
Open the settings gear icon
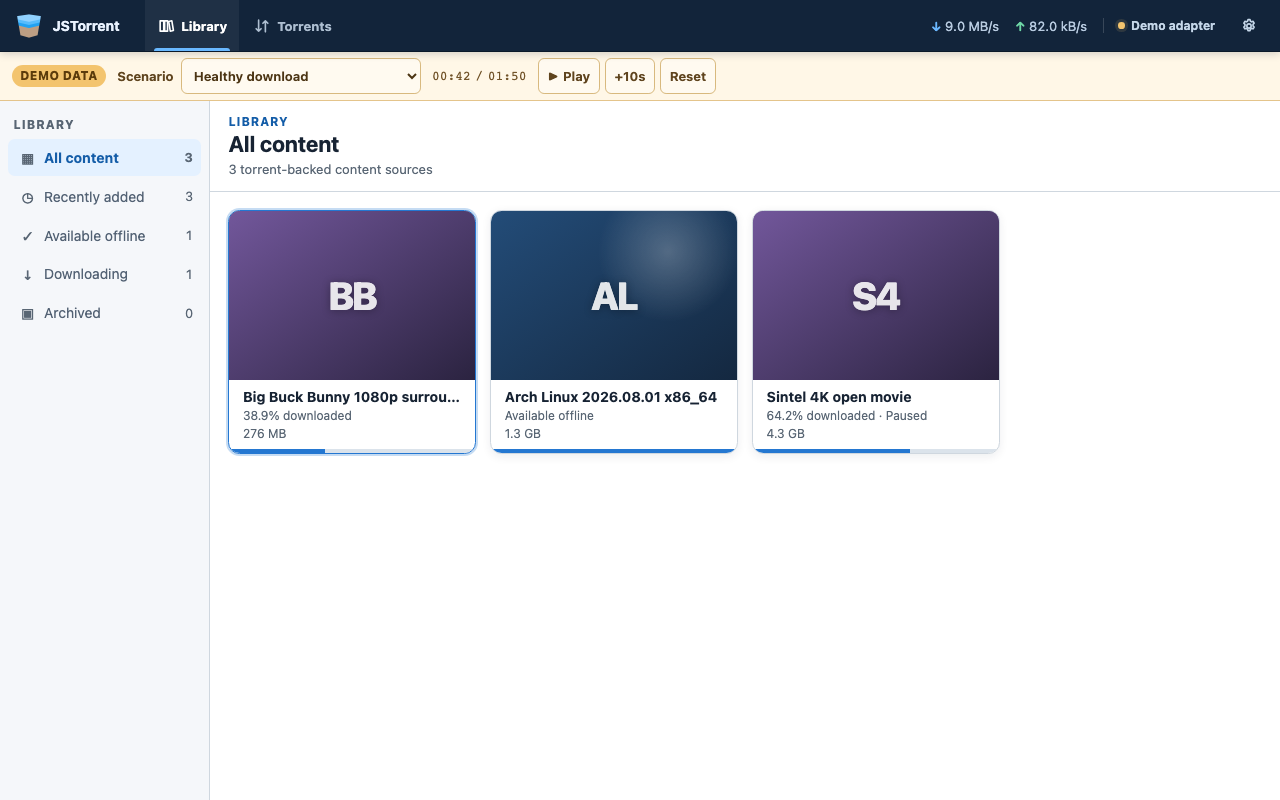click(1249, 26)
